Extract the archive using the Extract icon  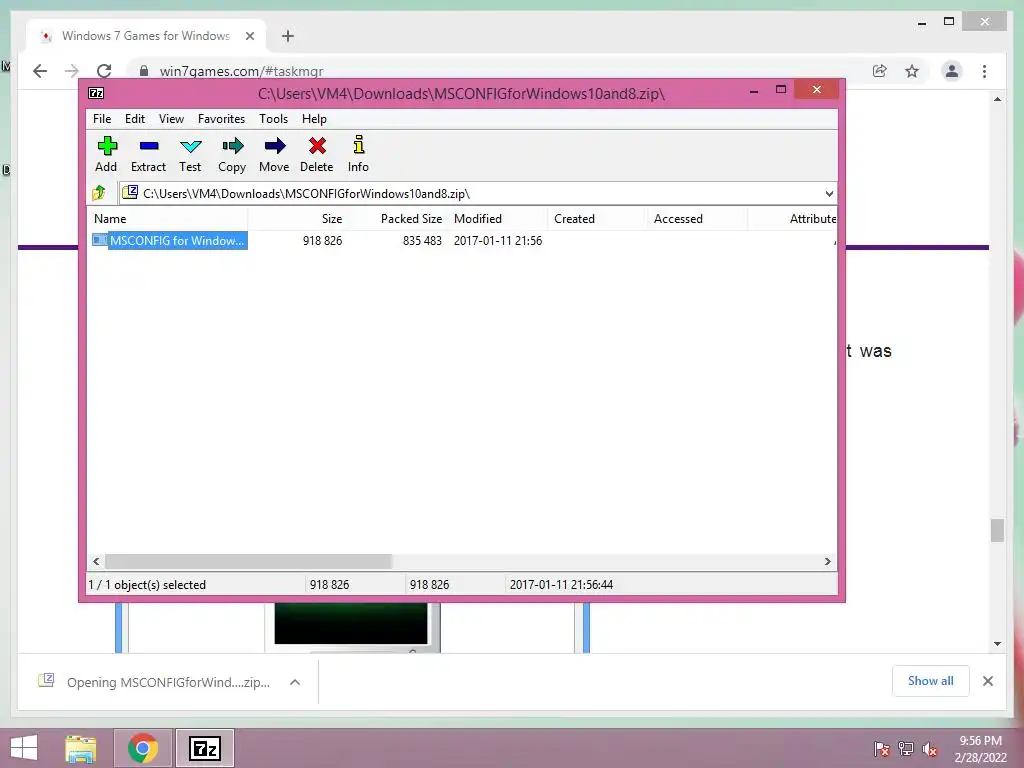pos(148,154)
